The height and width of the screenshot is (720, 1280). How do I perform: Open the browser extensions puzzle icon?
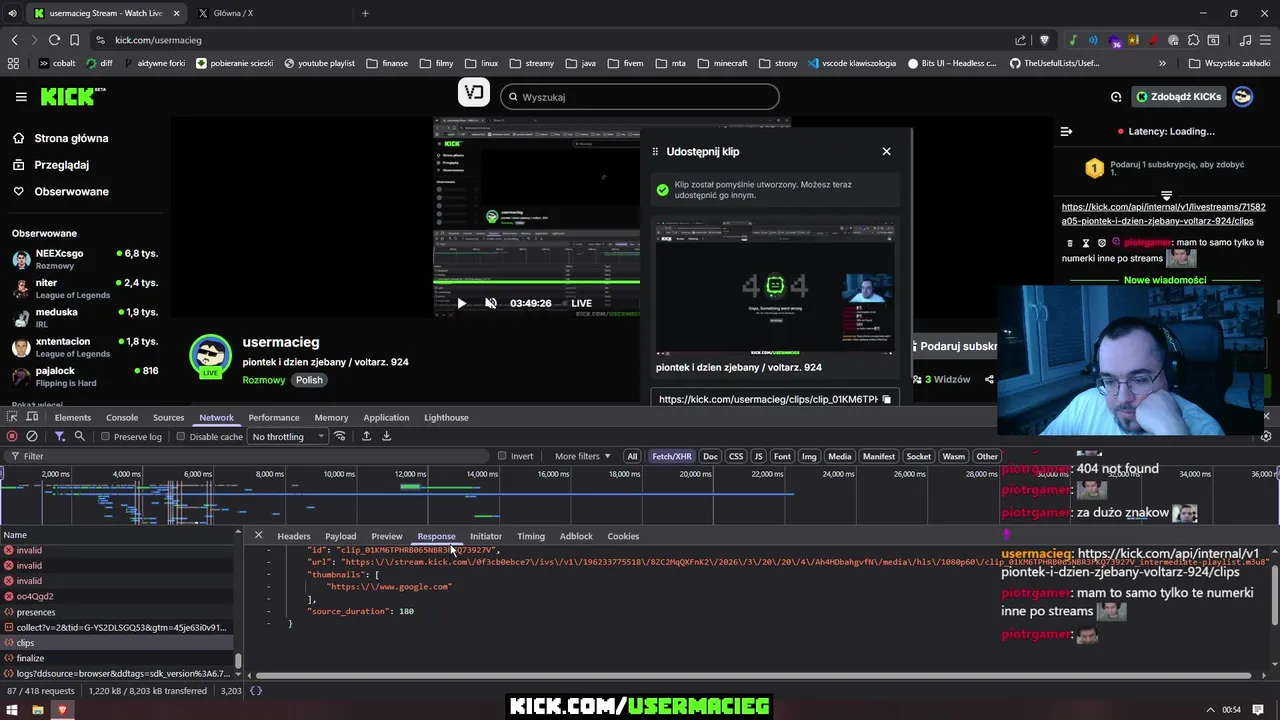pos(1193,40)
